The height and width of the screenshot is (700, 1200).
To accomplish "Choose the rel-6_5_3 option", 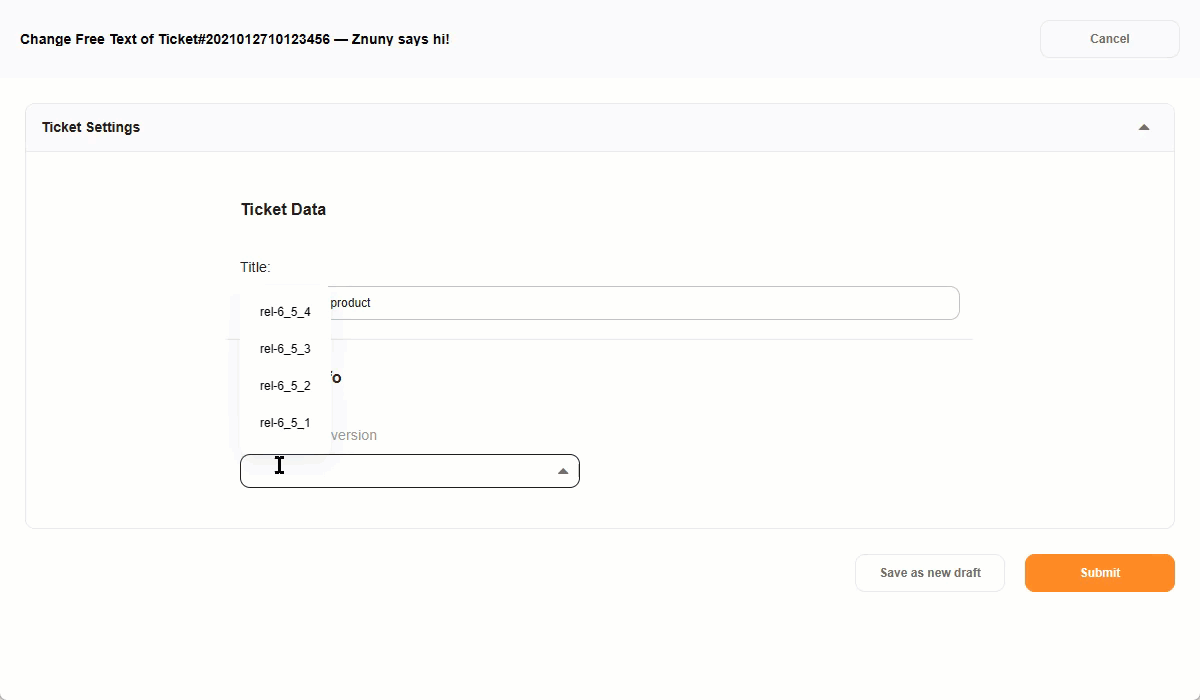I will [285, 349].
